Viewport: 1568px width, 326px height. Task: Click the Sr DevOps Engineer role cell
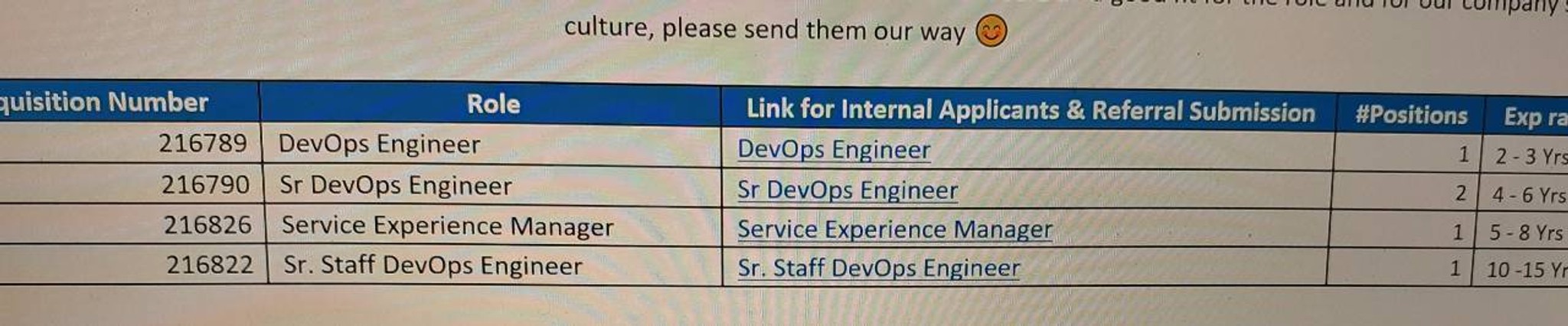point(492,186)
